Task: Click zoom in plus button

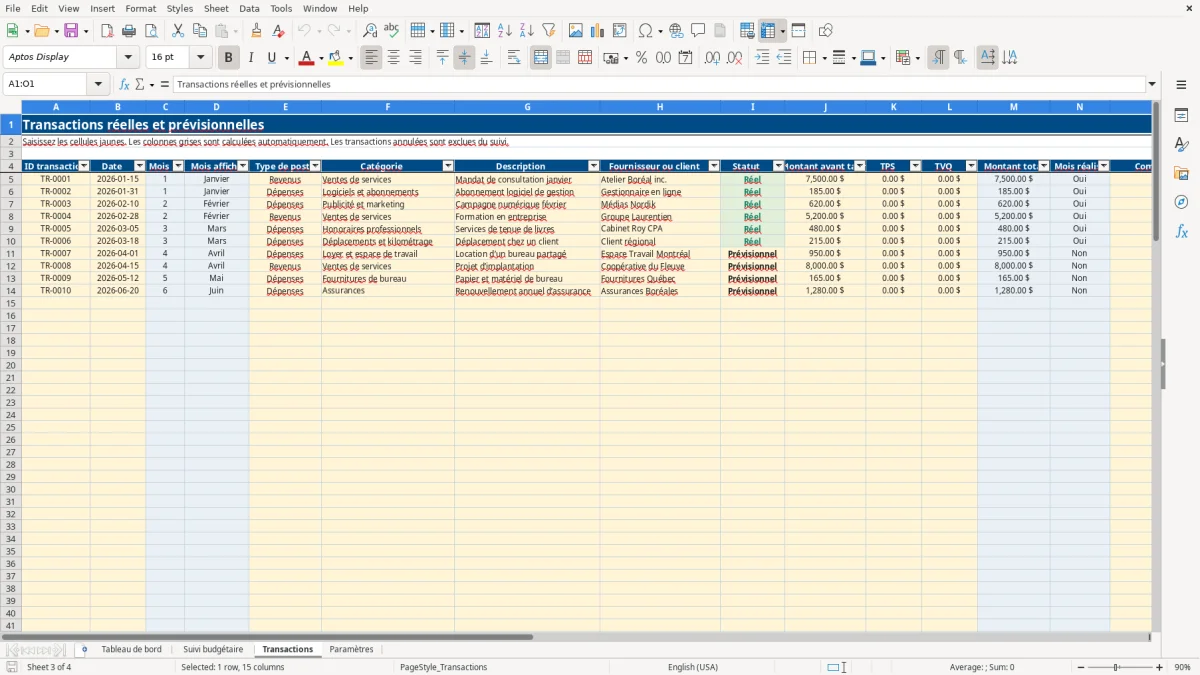Action: click(1159, 667)
